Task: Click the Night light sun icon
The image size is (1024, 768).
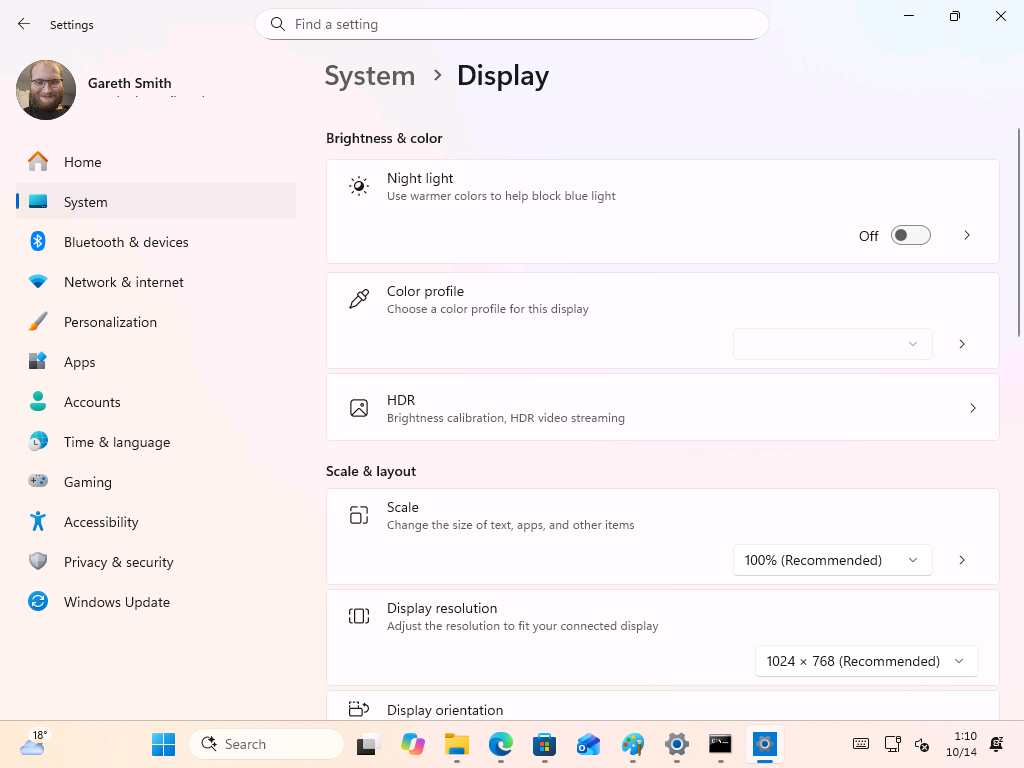Action: click(x=359, y=186)
